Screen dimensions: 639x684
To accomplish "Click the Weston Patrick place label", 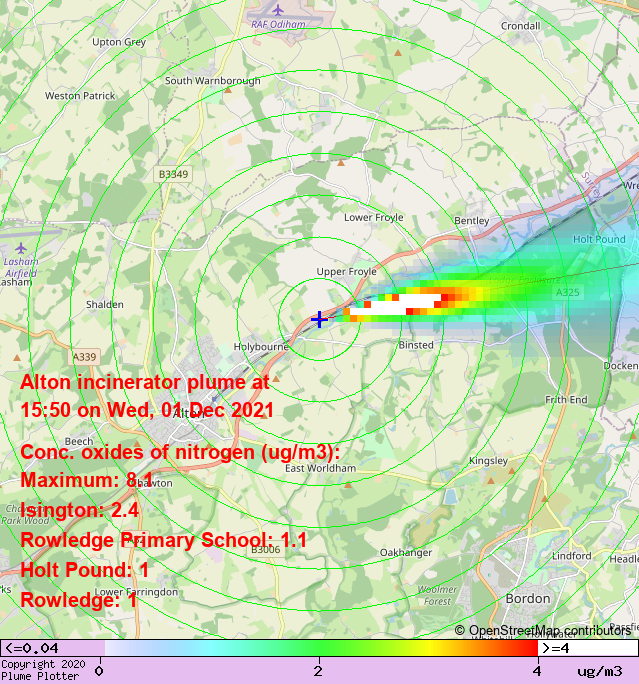I will coord(80,96).
